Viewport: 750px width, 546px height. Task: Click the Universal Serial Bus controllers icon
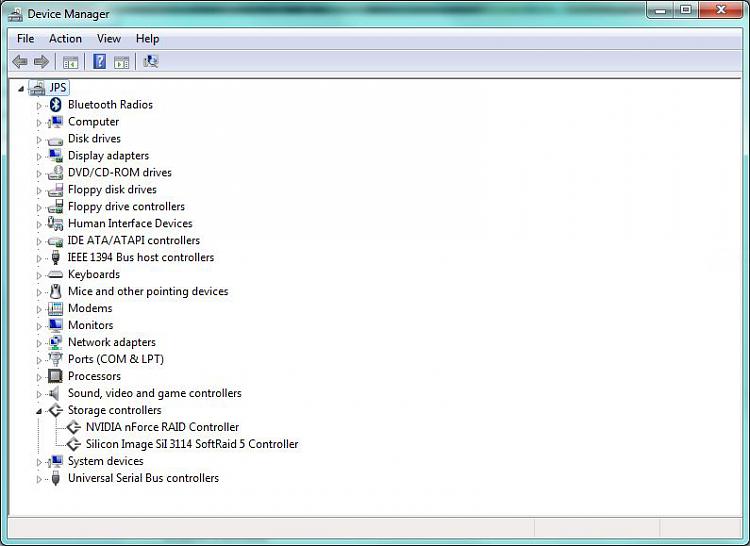[55, 478]
